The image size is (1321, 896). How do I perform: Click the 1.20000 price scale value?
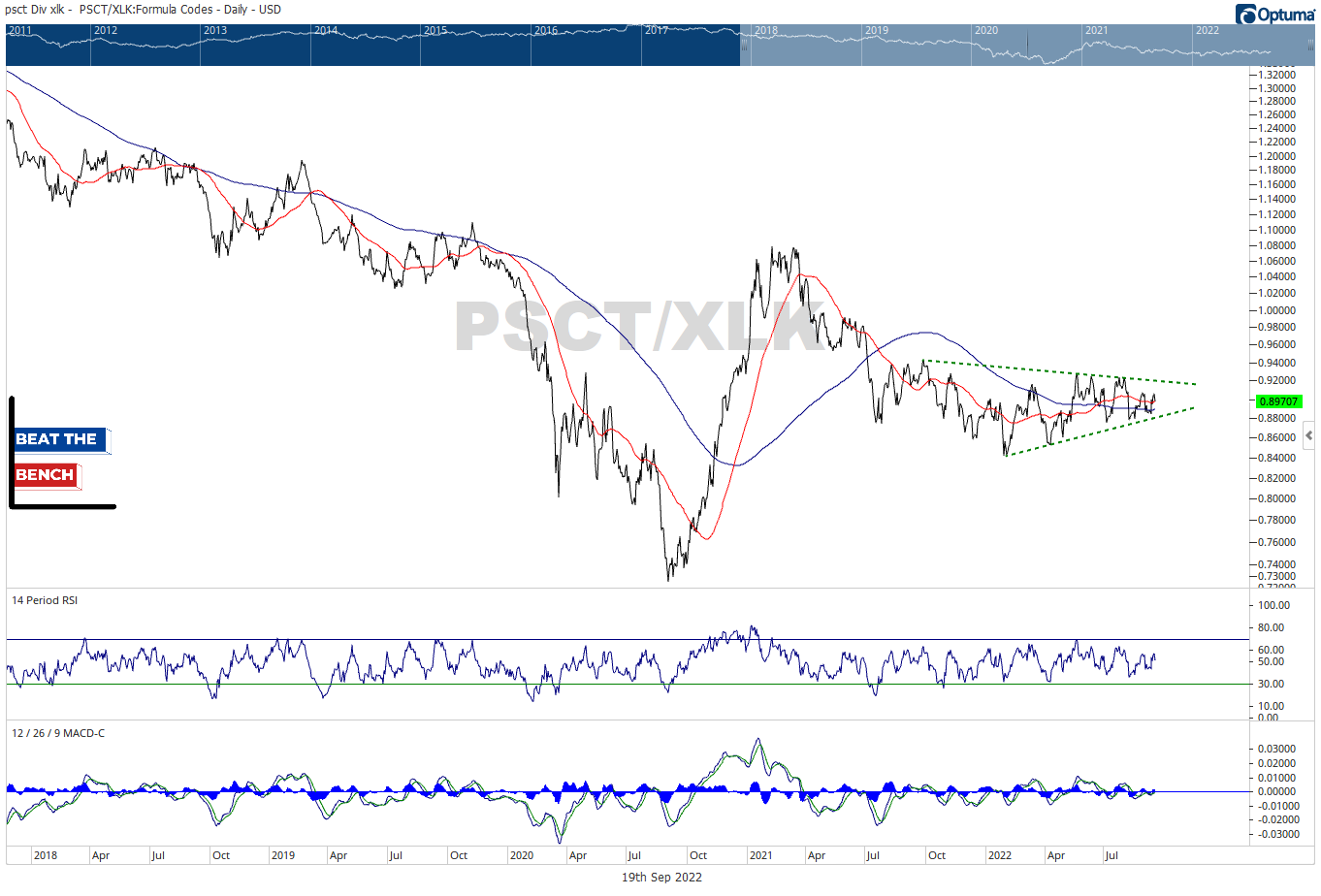pyautogui.click(x=1276, y=156)
